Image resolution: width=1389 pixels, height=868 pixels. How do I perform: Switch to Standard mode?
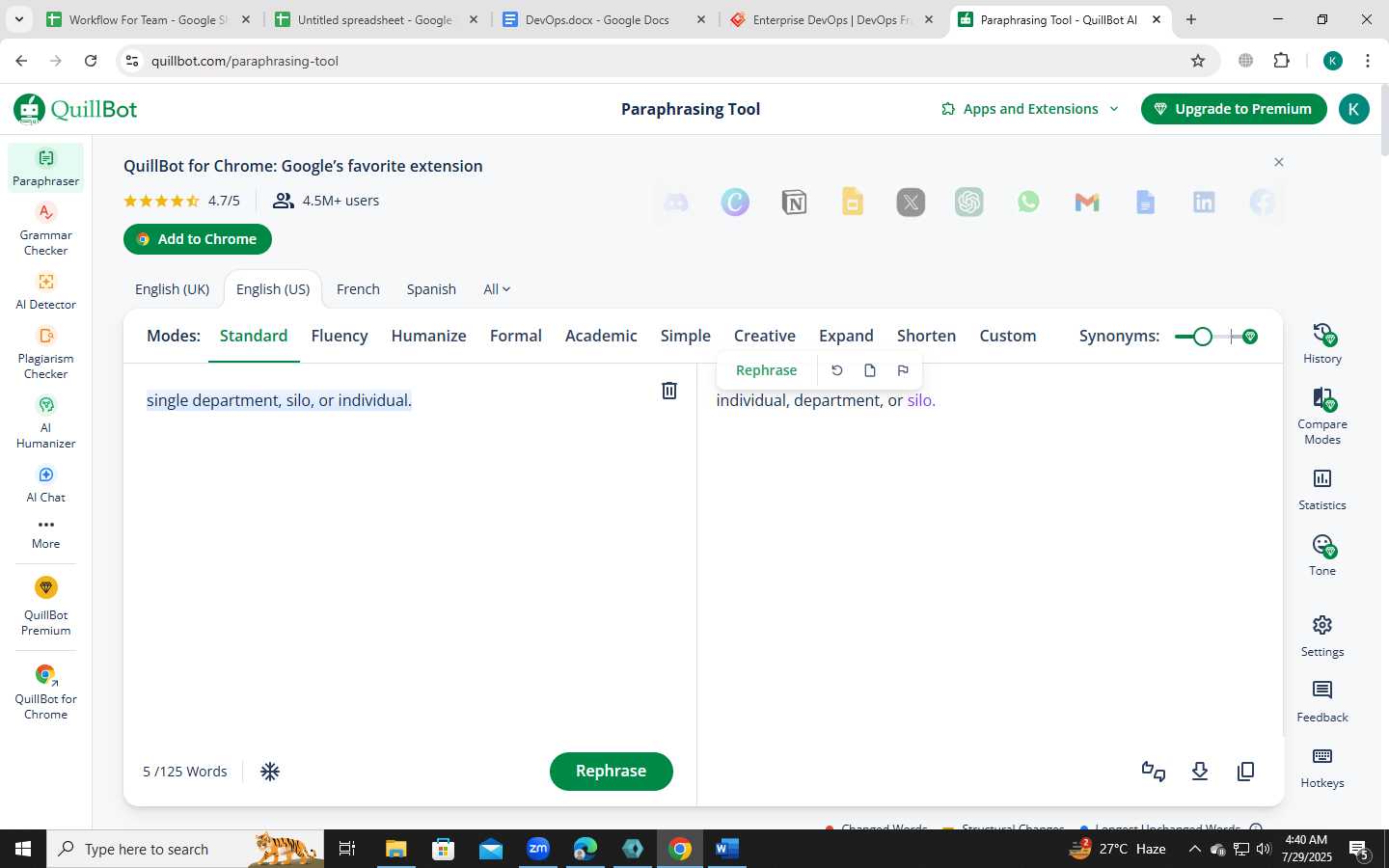254,336
